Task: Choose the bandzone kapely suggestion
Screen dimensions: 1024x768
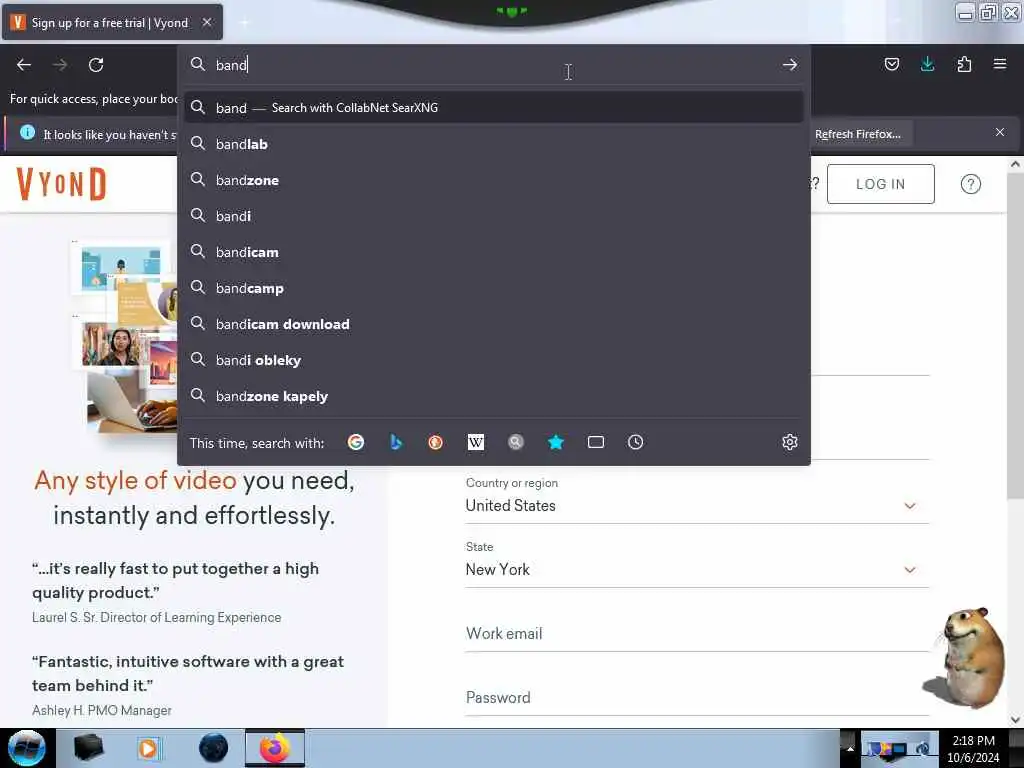Action: (x=494, y=396)
